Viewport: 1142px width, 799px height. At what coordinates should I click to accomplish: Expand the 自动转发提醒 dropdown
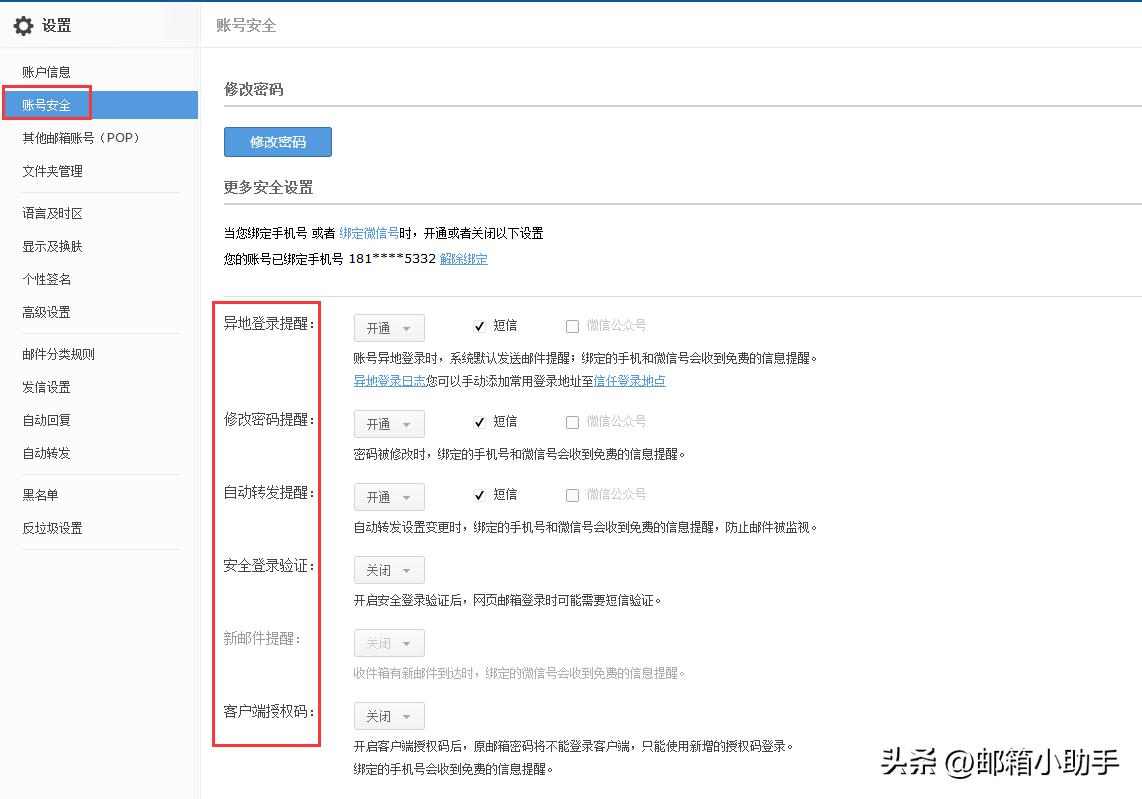click(389, 496)
